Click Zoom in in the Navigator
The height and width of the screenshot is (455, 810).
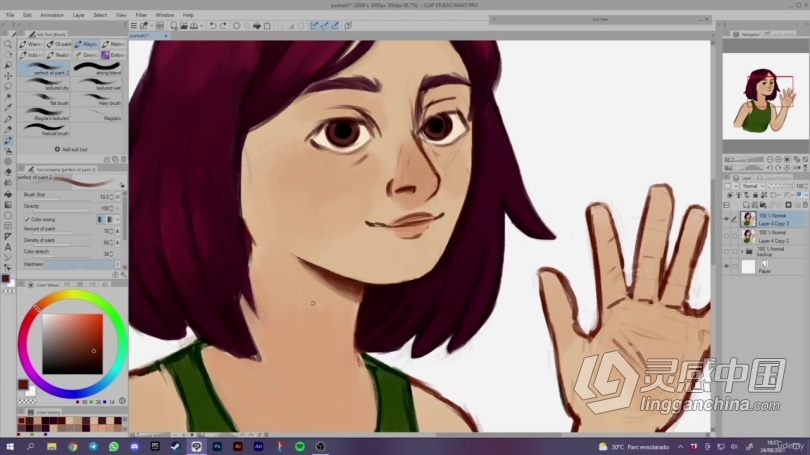click(778, 160)
